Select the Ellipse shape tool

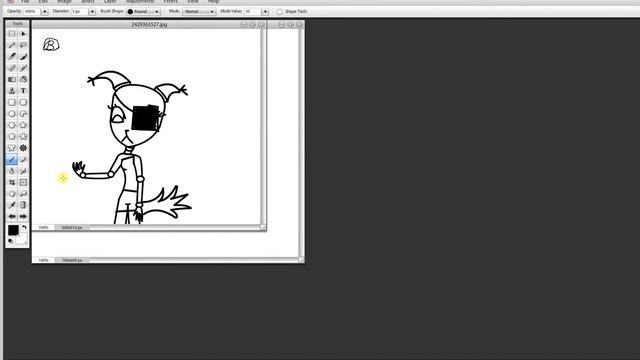coord(12,114)
